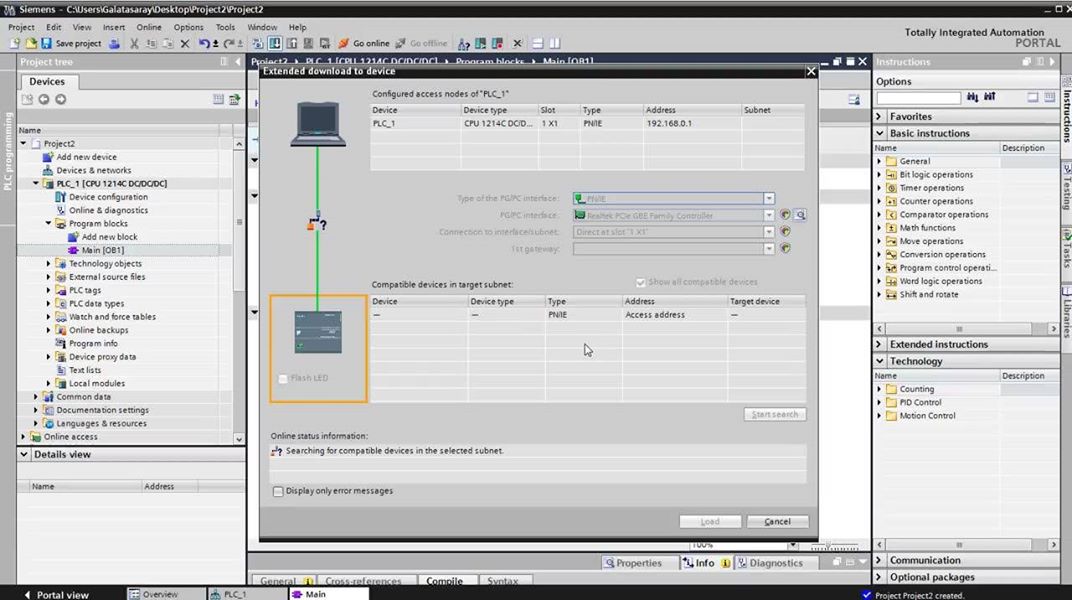Toggle the Flash LED checkbox

pos(282,379)
